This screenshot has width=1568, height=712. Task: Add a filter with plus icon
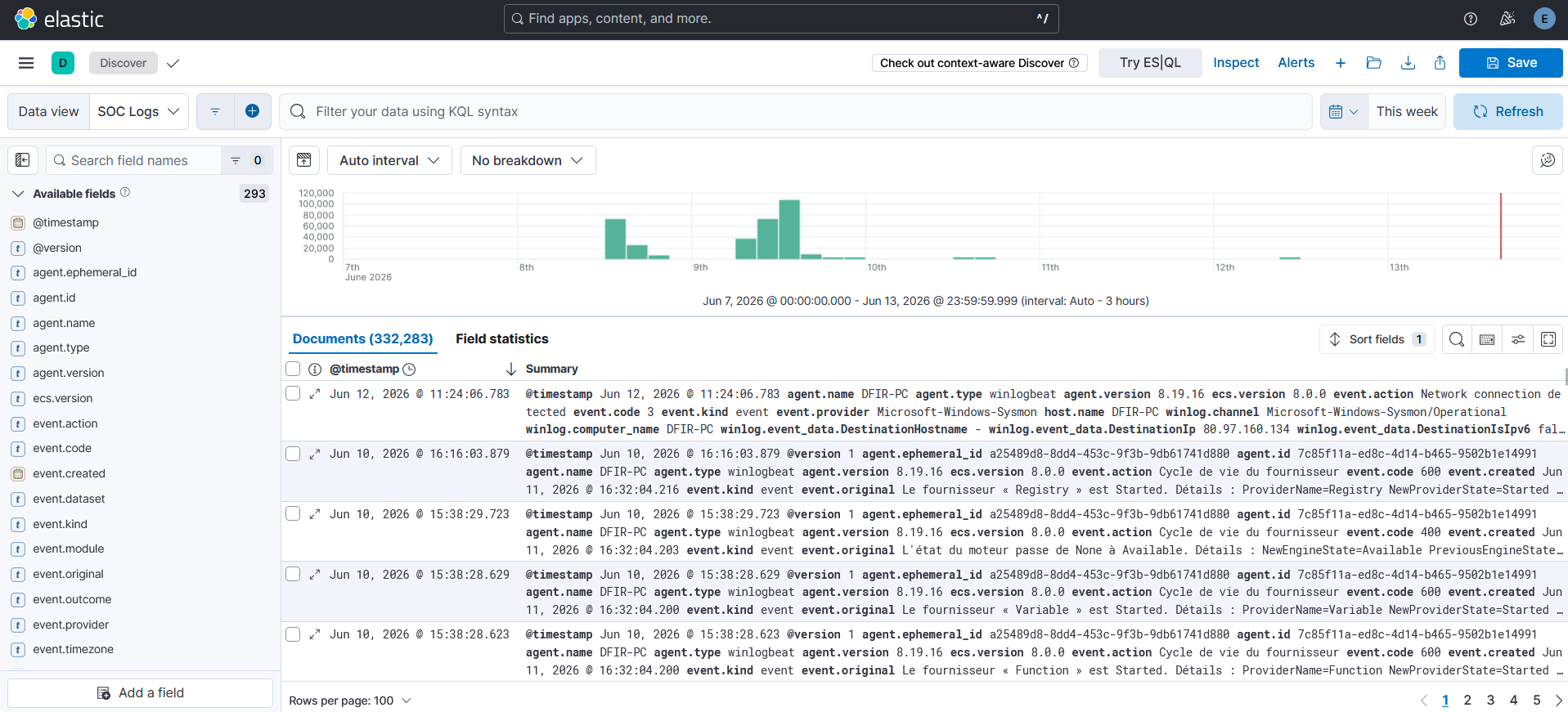point(253,111)
